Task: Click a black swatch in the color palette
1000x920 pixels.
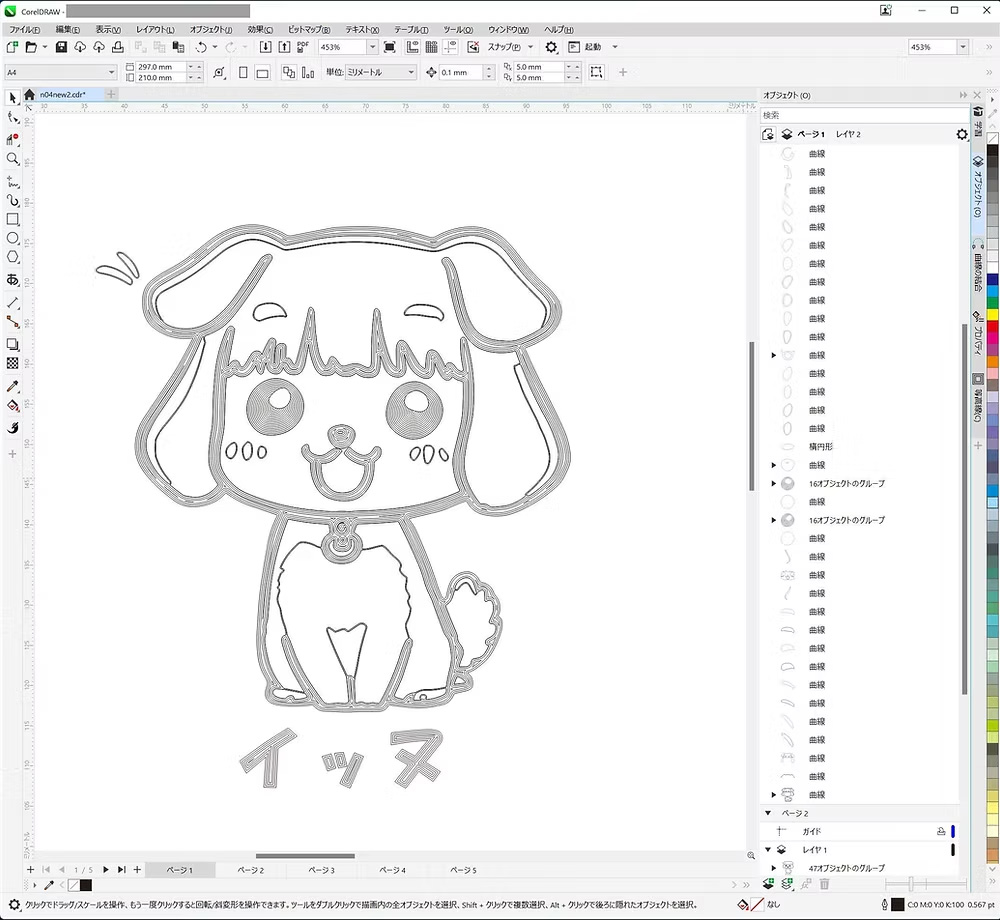Action: [x=991, y=148]
